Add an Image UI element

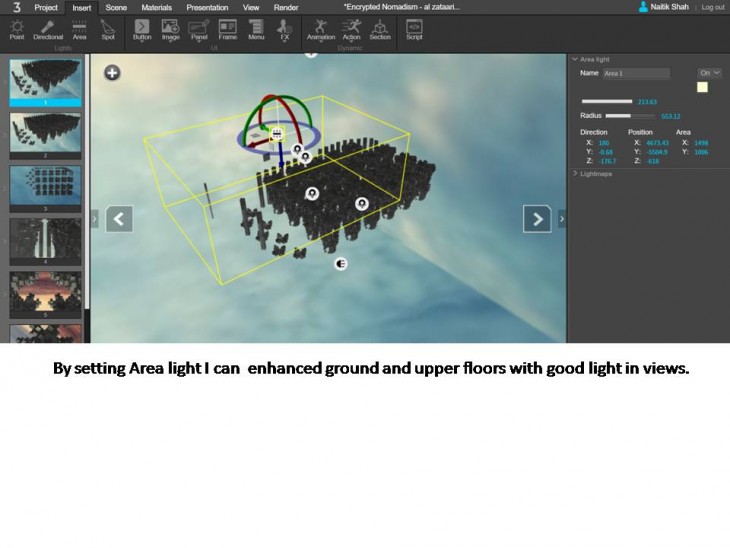(x=170, y=29)
